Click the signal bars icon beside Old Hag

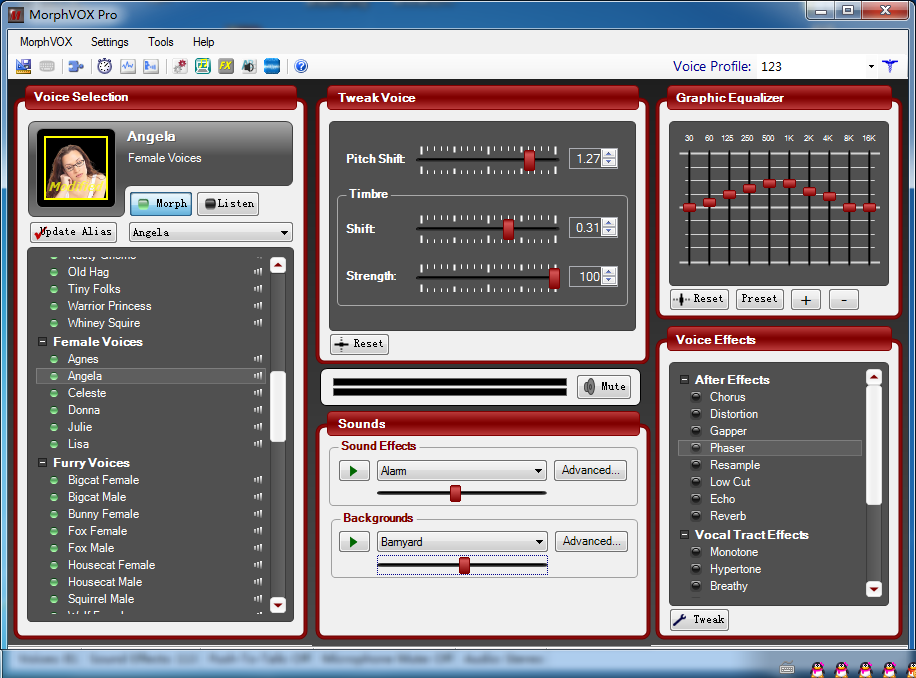258,272
